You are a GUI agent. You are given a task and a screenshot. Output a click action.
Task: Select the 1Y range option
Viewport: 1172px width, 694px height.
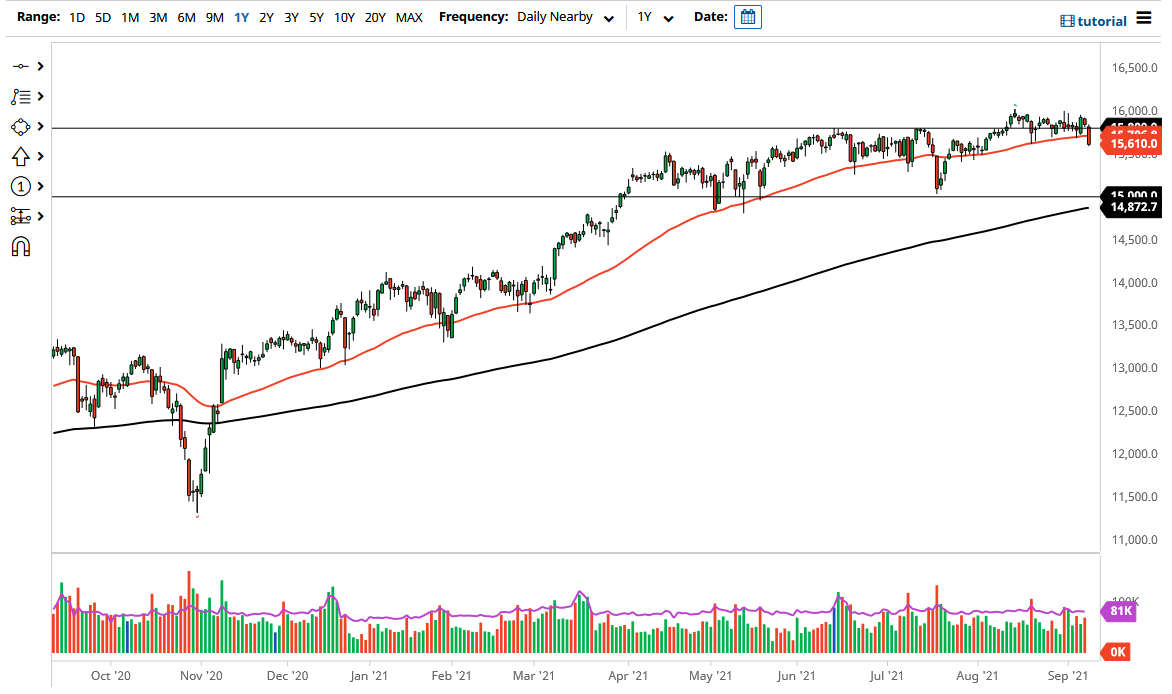tap(239, 17)
